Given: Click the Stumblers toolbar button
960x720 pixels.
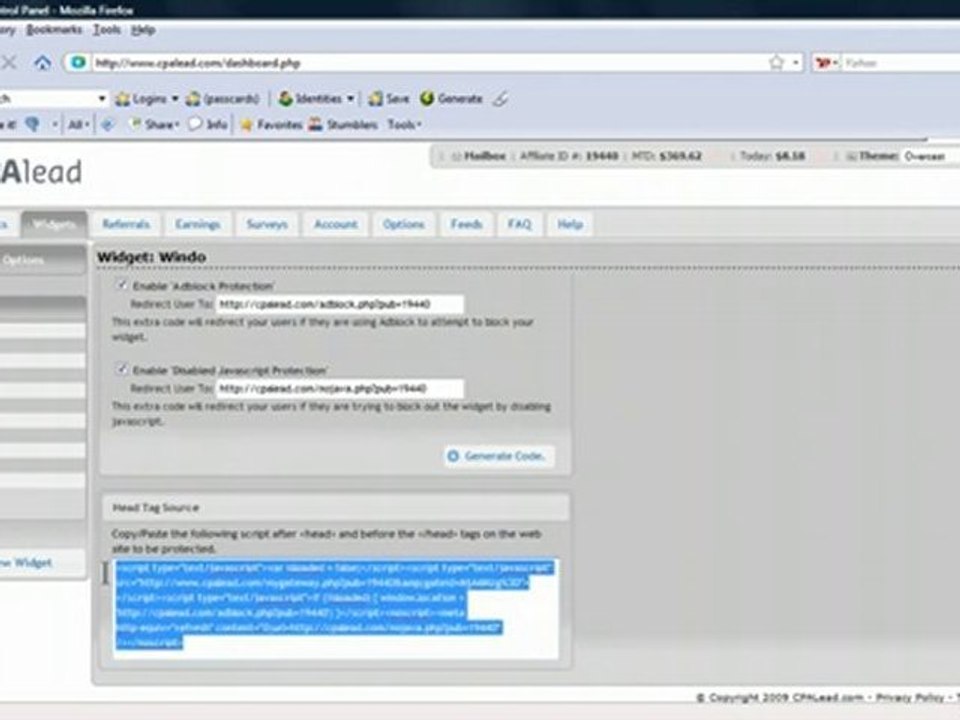Looking at the screenshot, I should 343,124.
